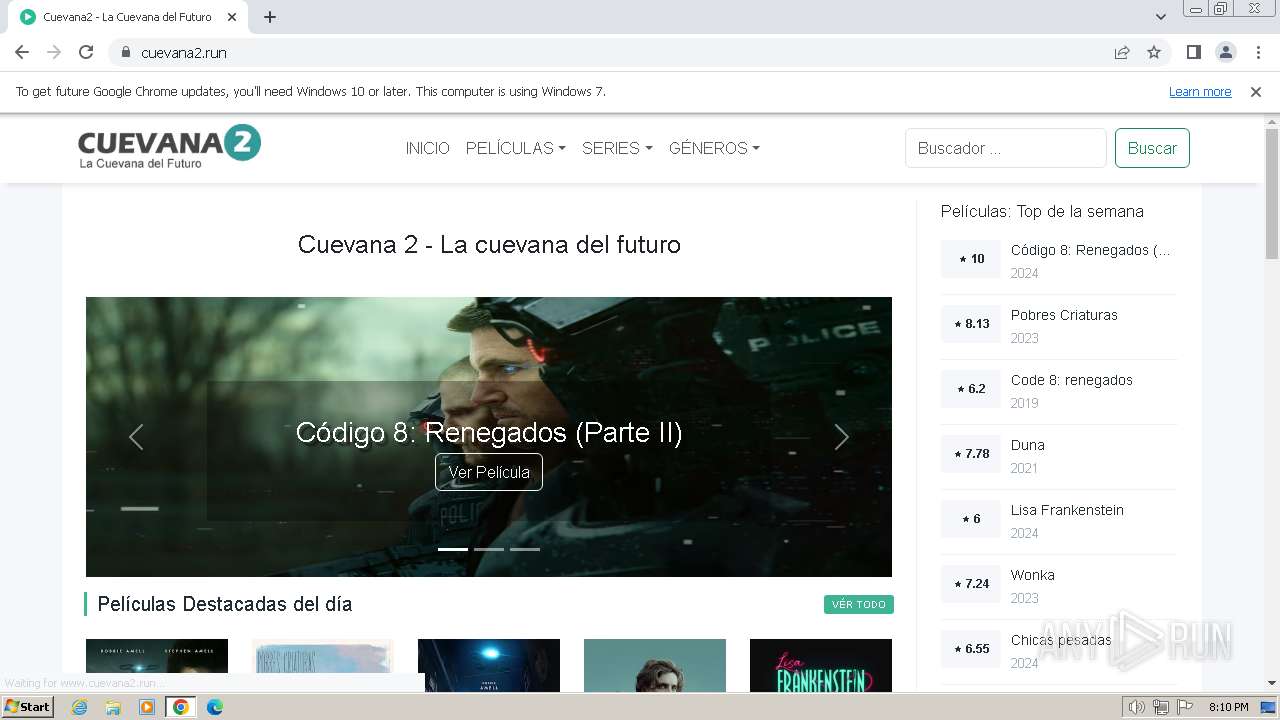1280x720 pixels.
Task: Open the third featured poster with blue light
Action: point(489,665)
